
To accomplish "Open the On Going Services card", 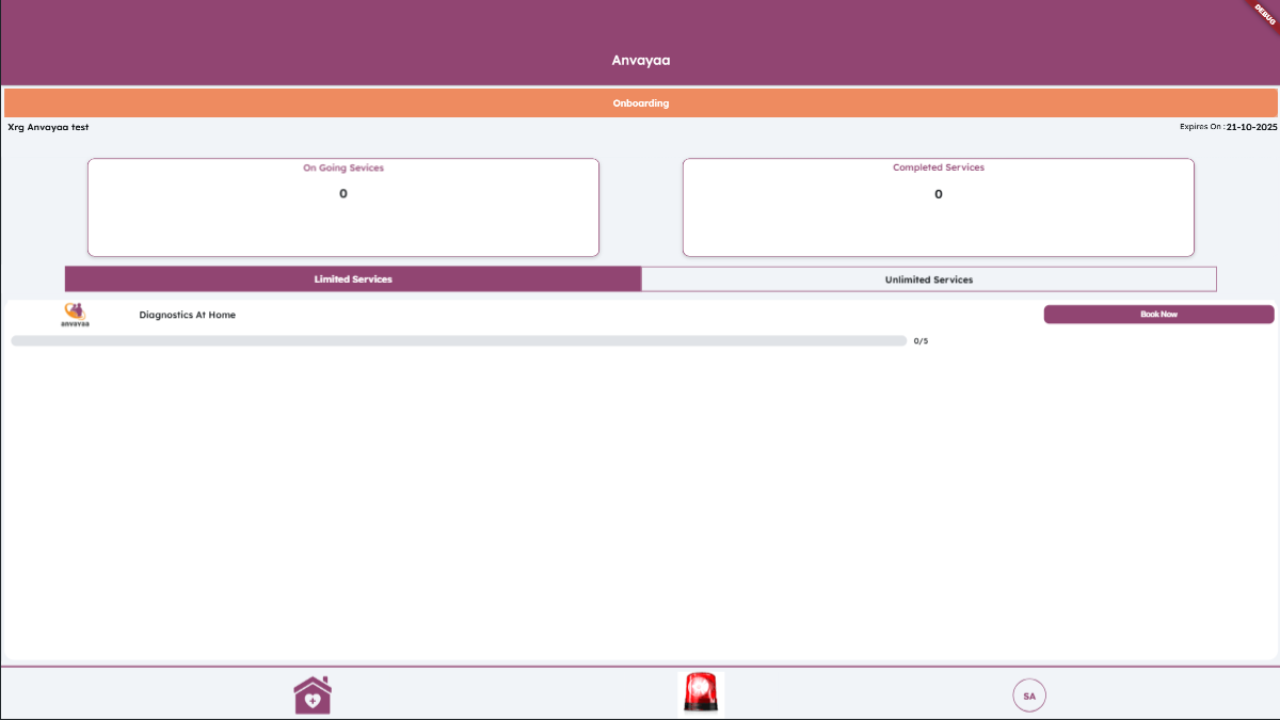I will click(x=343, y=207).
